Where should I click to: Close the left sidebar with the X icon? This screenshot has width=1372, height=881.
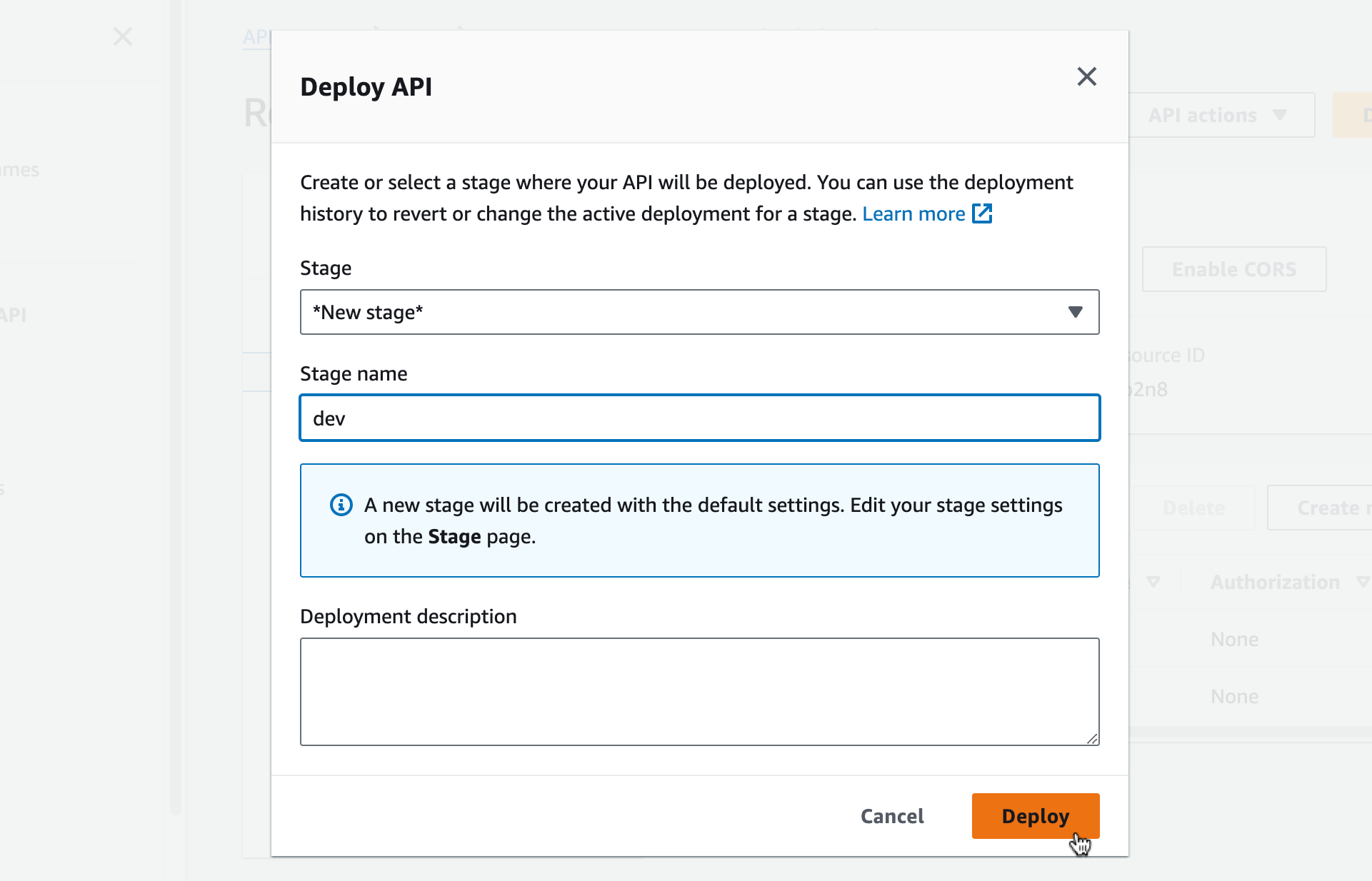123,36
